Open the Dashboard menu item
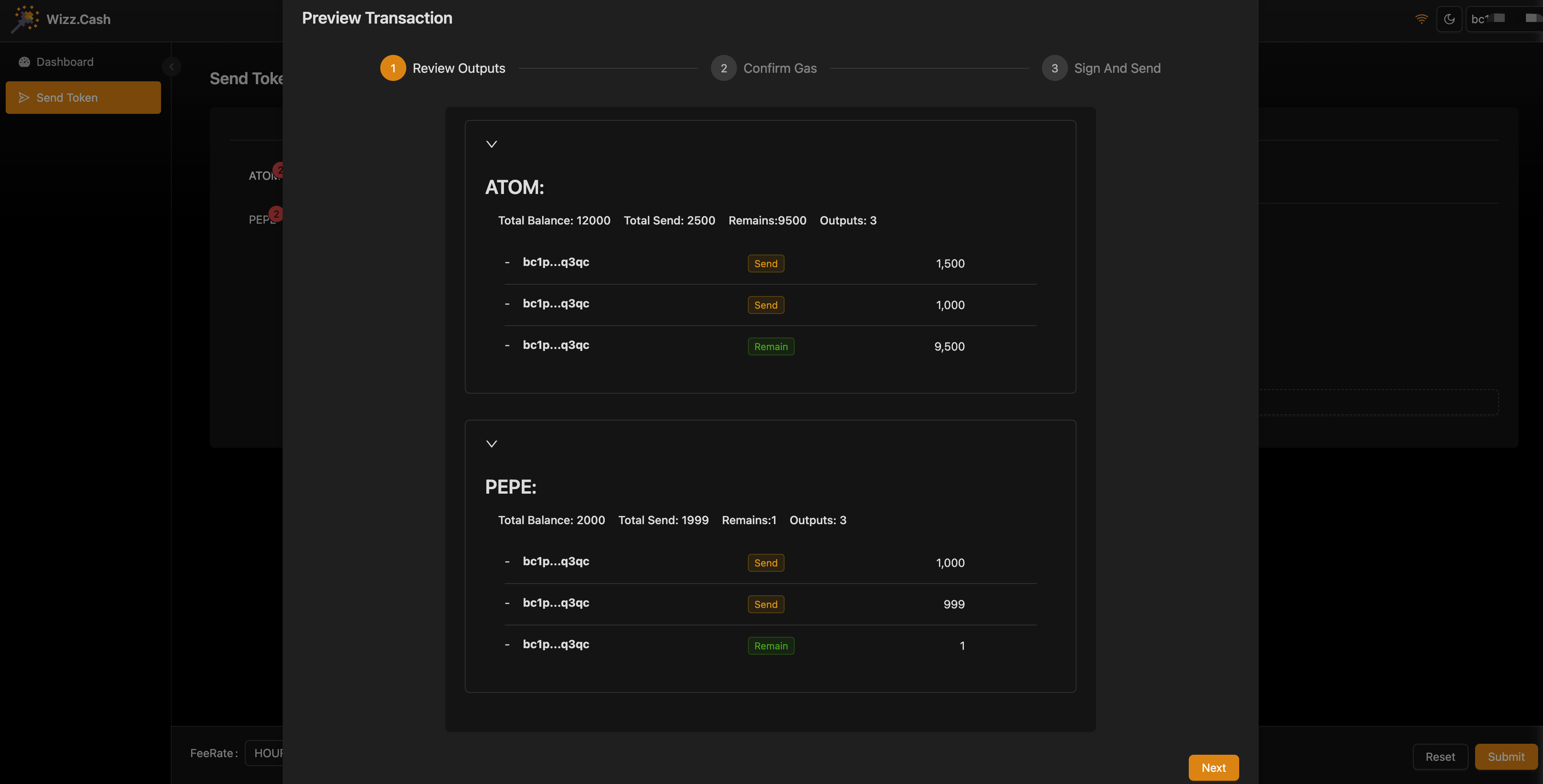Screen dimensions: 1543x784 click(65, 62)
